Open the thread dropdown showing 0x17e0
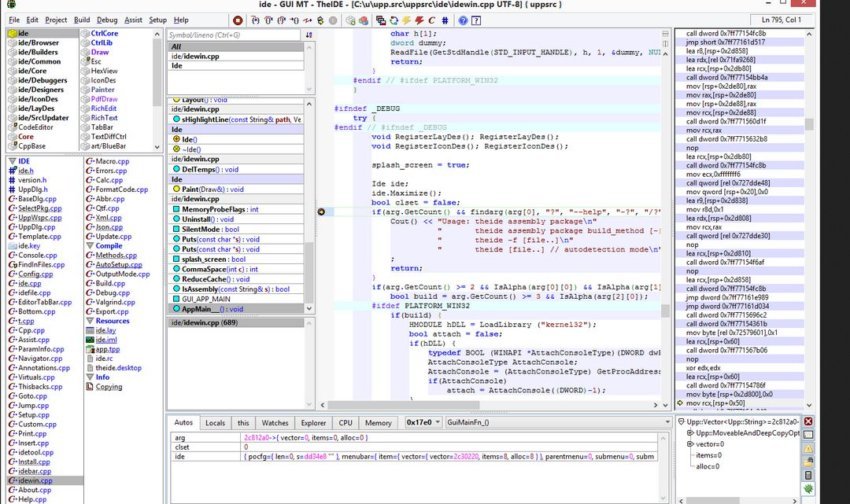 (x=422, y=423)
